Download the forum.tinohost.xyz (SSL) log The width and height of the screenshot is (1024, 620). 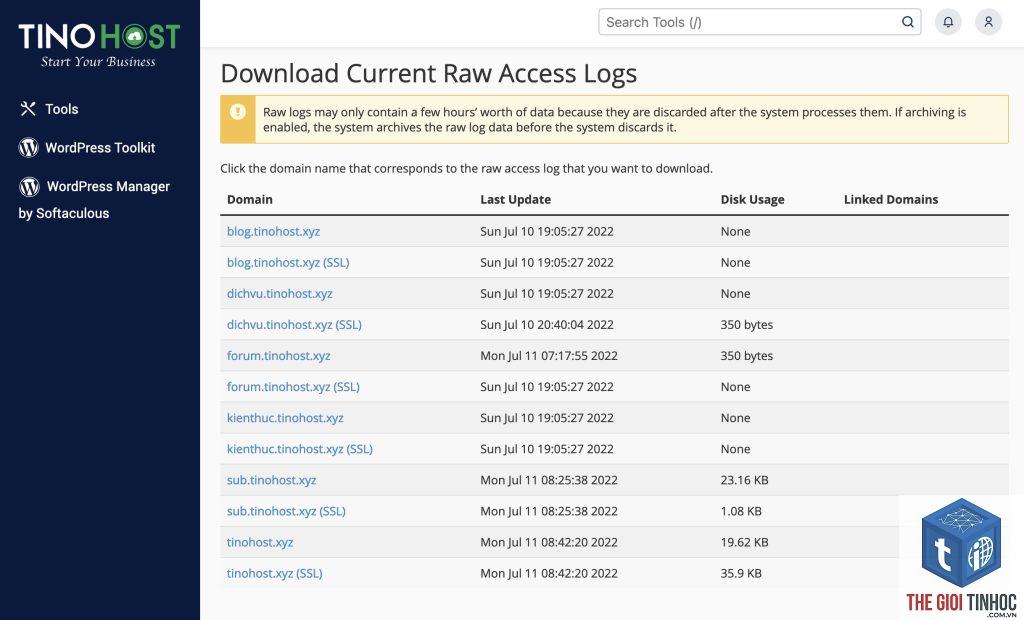click(x=293, y=387)
